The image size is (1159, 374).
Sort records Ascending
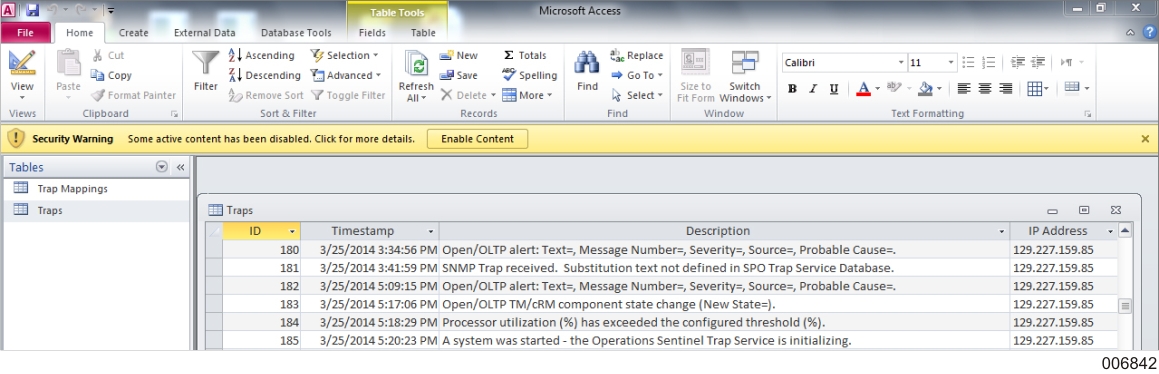tap(261, 55)
